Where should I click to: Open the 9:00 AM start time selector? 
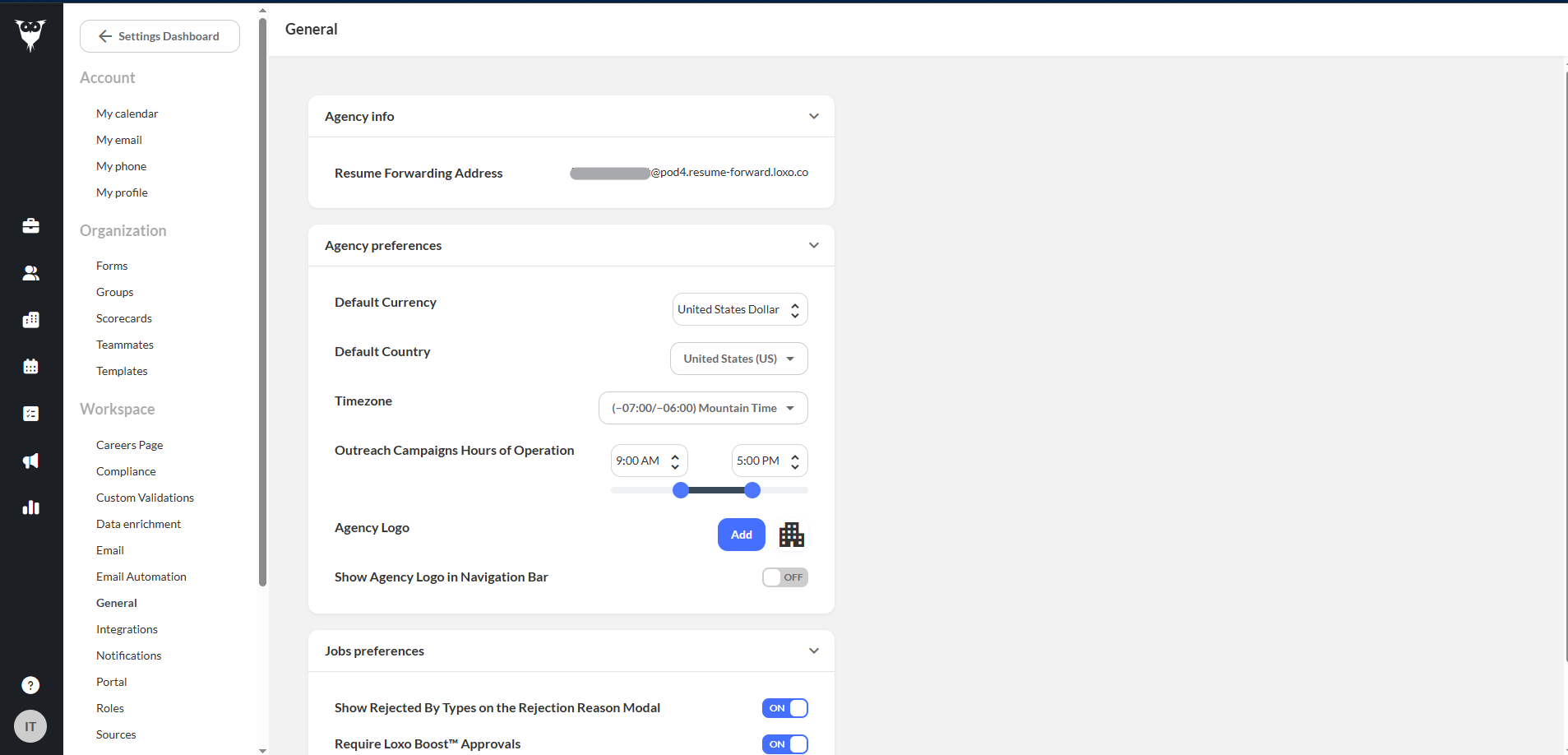click(x=650, y=461)
